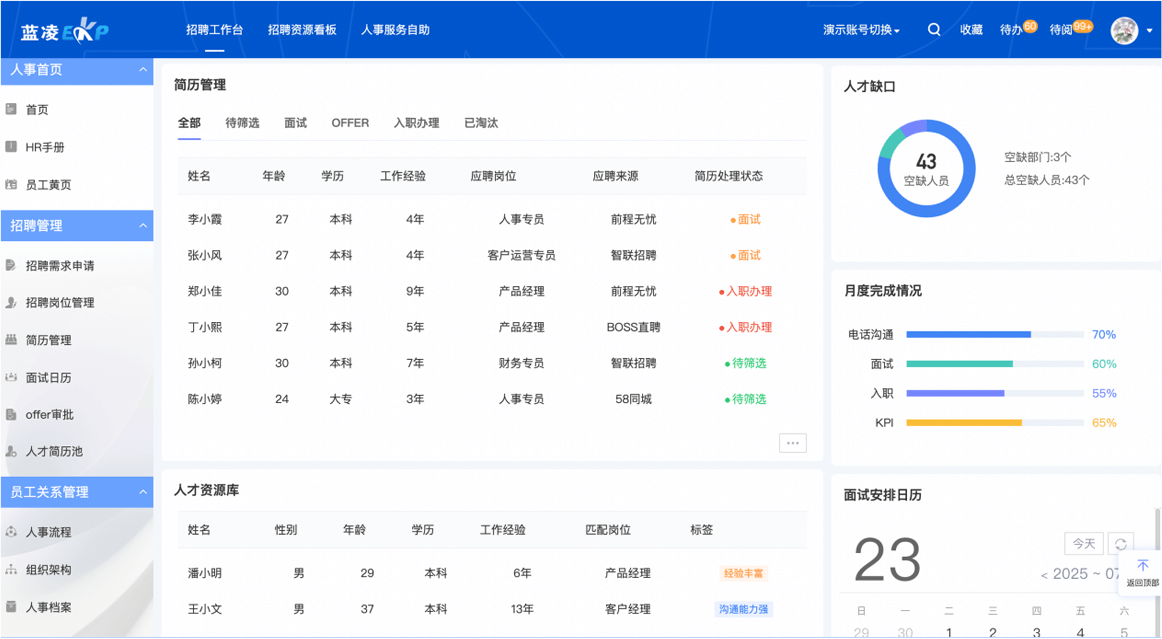Click the 今天 button in calendar

(1084, 544)
